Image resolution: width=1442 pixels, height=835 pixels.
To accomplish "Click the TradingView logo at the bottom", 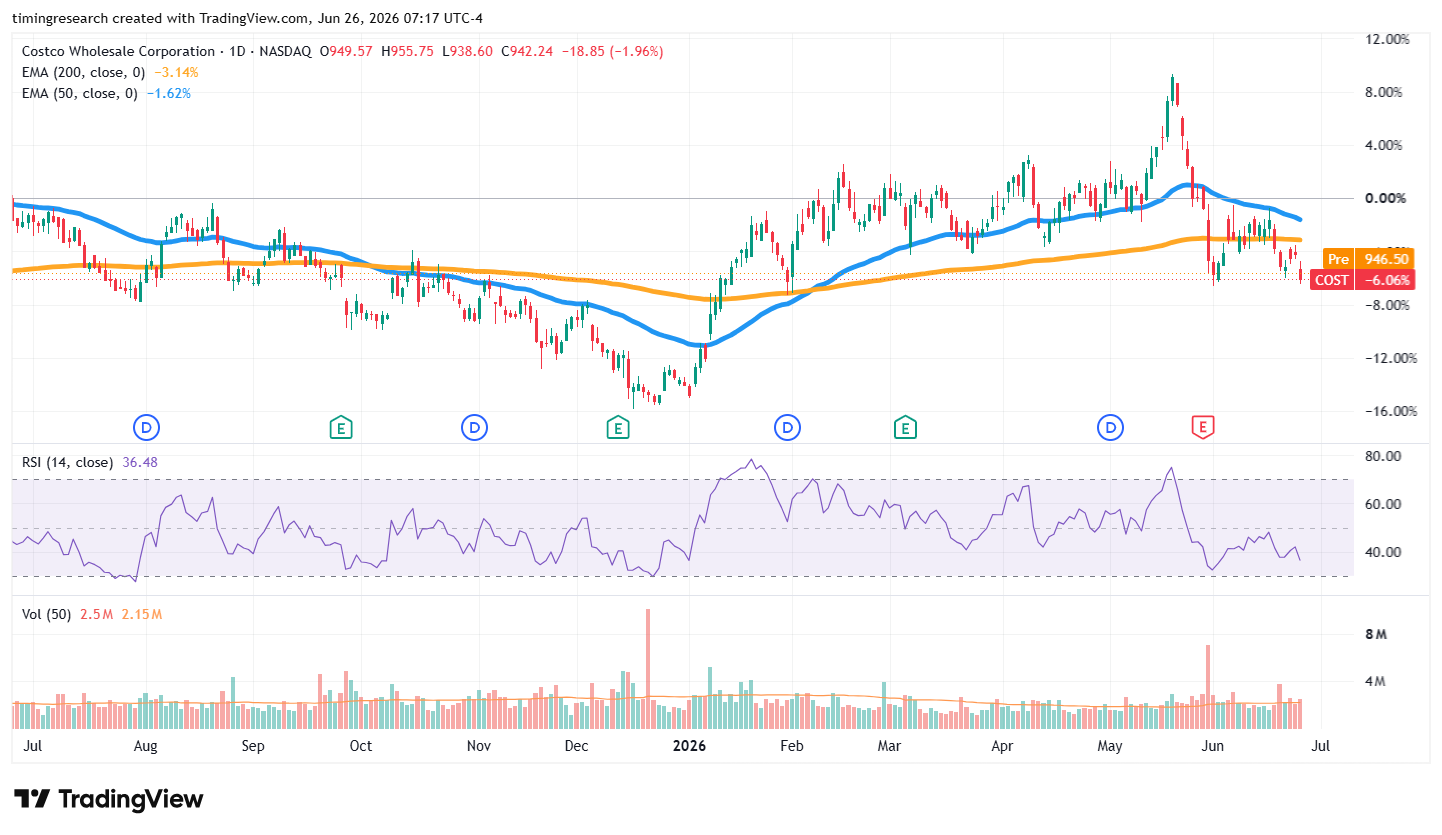I will click(x=110, y=799).
